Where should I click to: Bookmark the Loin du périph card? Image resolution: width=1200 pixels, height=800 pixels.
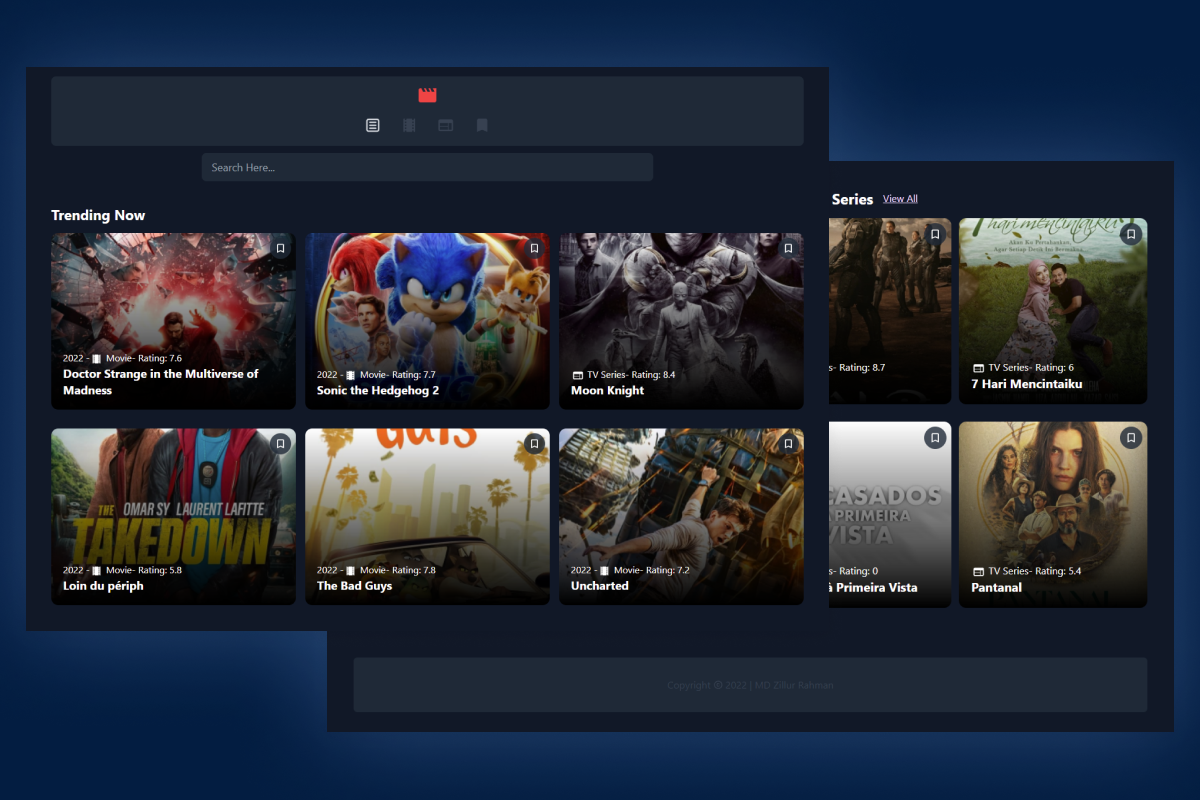(280, 444)
